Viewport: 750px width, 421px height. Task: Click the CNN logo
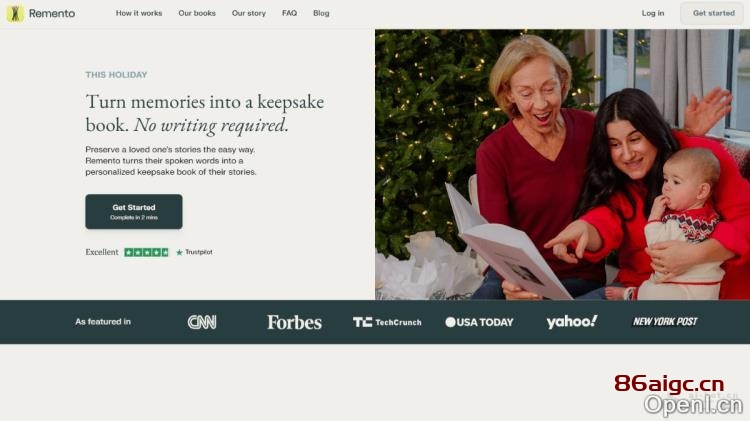click(x=202, y=322)
